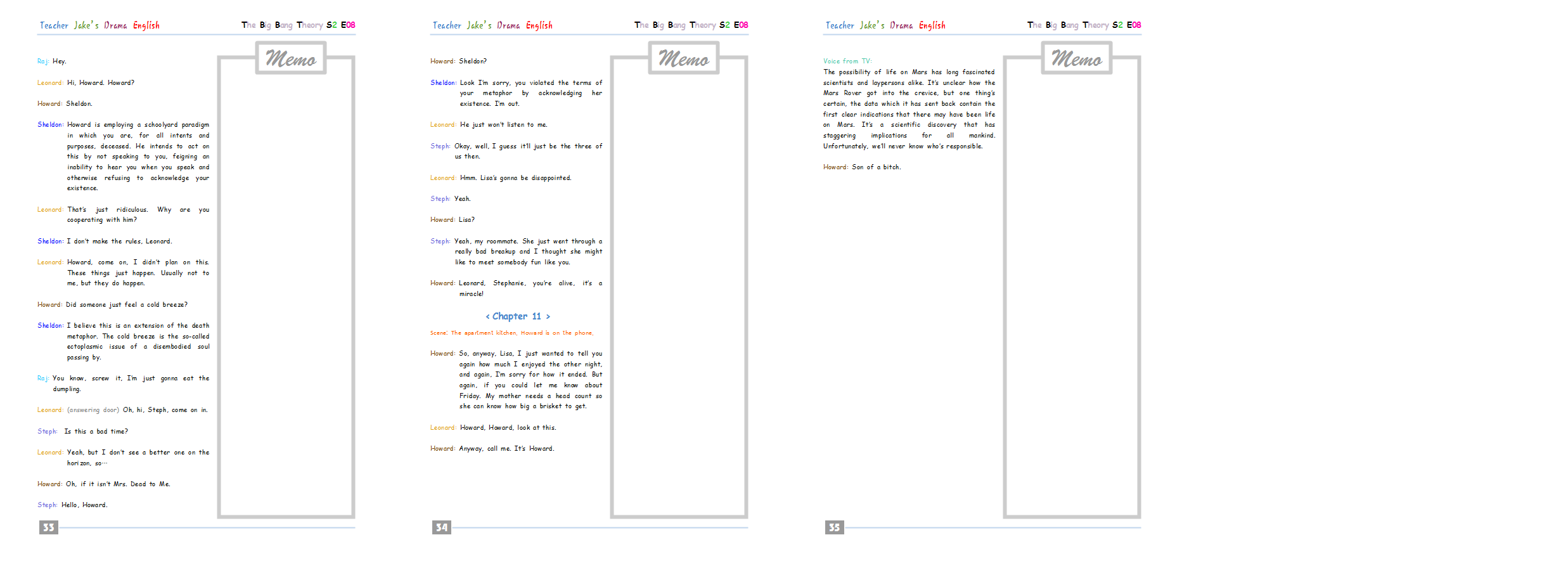Click the 'Voice from TV:' speaker label
The image size is (1568, 561).
[x=847, y=61]
